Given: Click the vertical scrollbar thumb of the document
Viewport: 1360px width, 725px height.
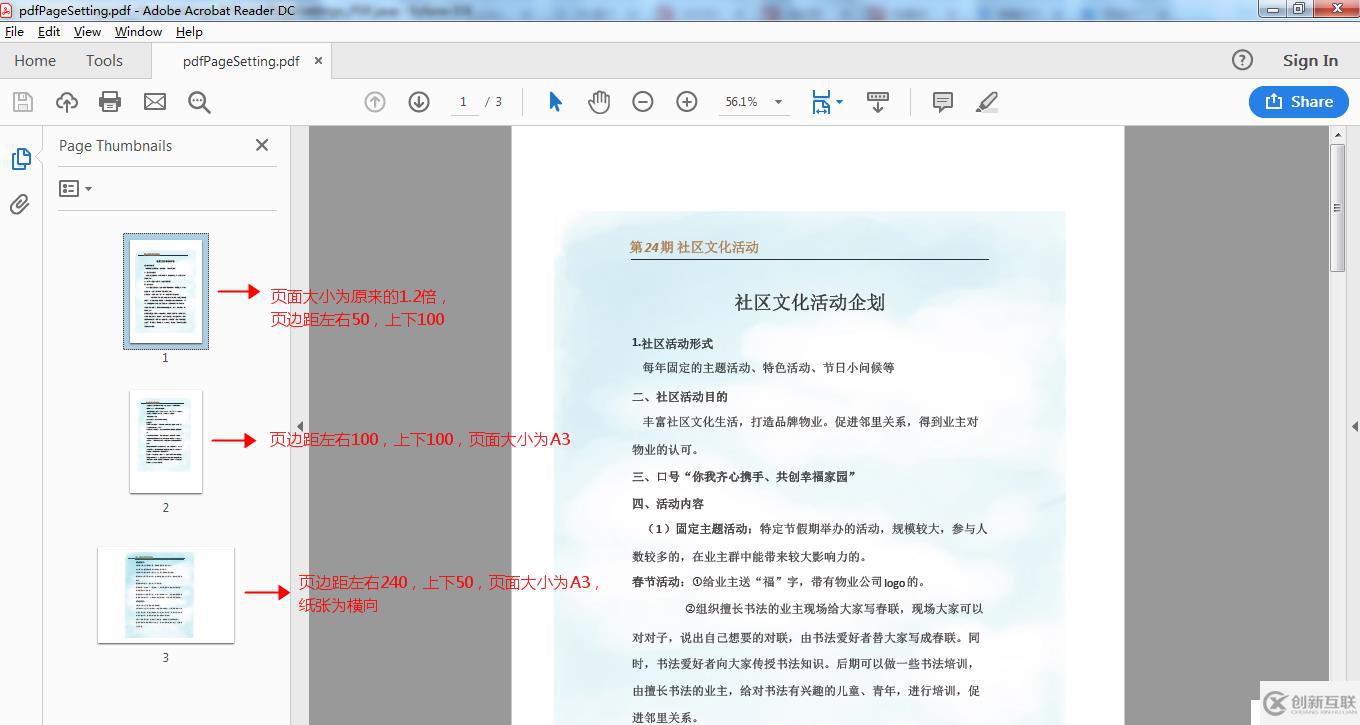Looking at the screenshot, I should 1337,207.
